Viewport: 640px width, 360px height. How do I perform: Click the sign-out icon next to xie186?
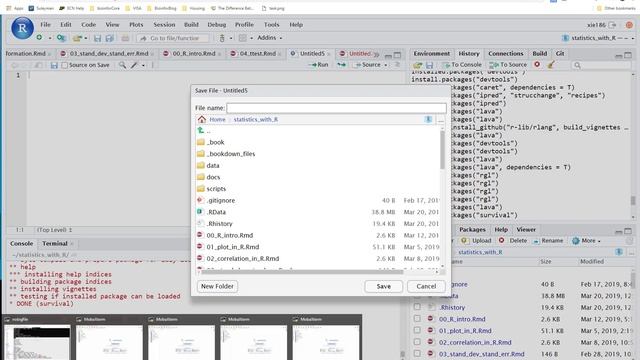[612, 25]
